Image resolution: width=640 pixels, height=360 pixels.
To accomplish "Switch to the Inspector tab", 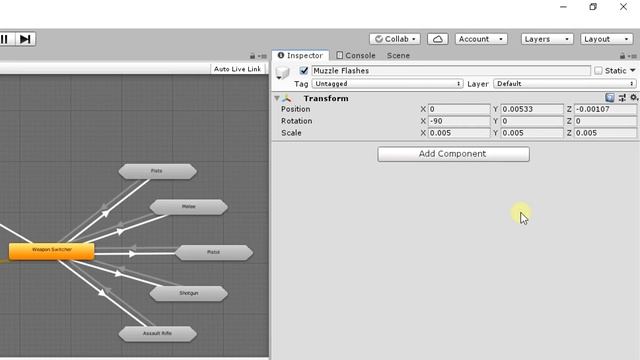I will [x=300, y=56].
